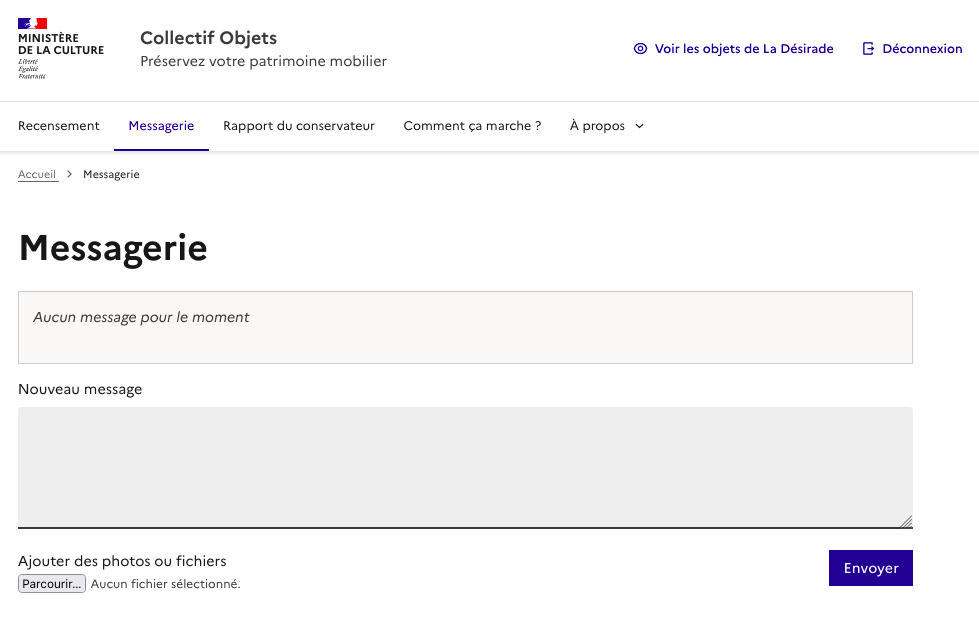The image size is (979, 617).
Task: Select the Messagerie navigation tab
Action: click(161, 126)
